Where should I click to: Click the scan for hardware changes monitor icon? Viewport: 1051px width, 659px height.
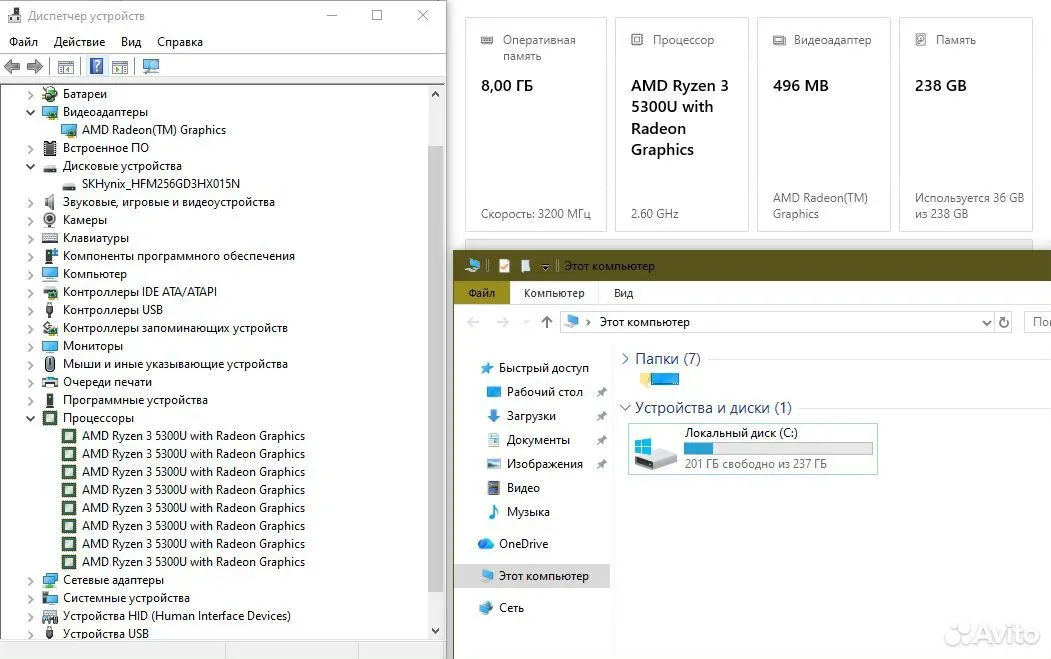pyautogui.click(x=151, y=66)
